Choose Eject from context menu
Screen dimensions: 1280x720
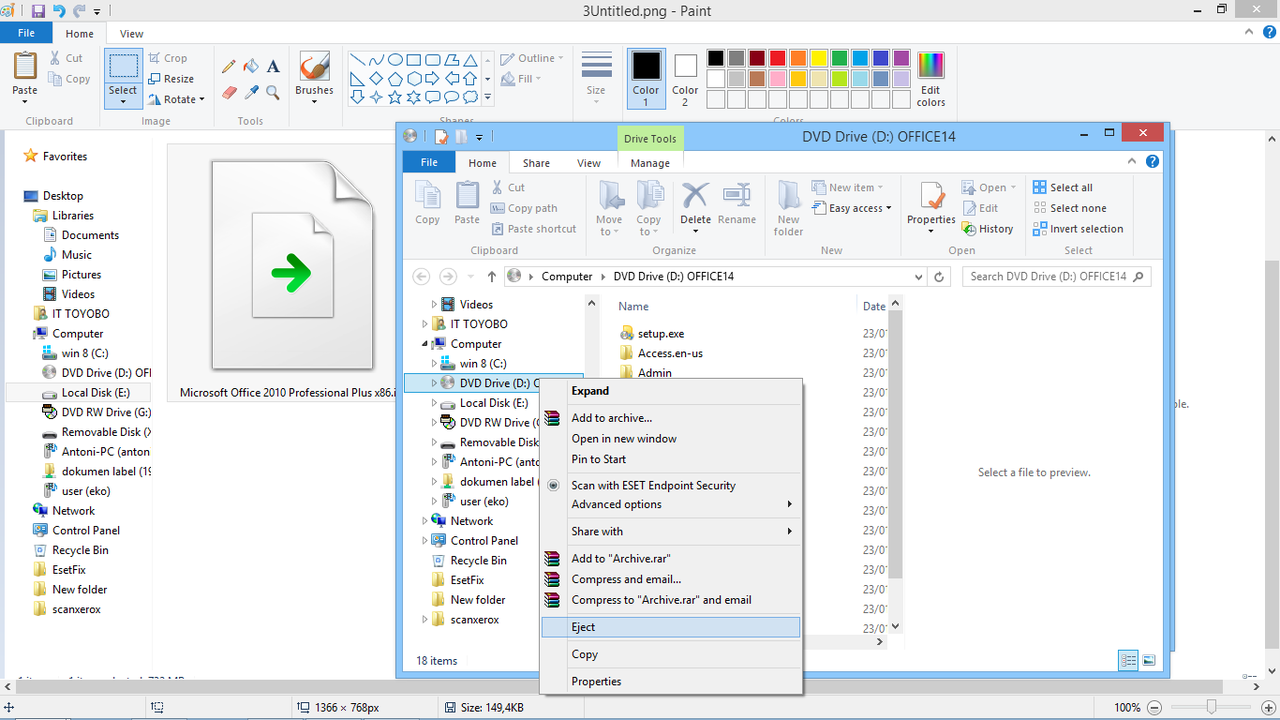tap(670, 627)
